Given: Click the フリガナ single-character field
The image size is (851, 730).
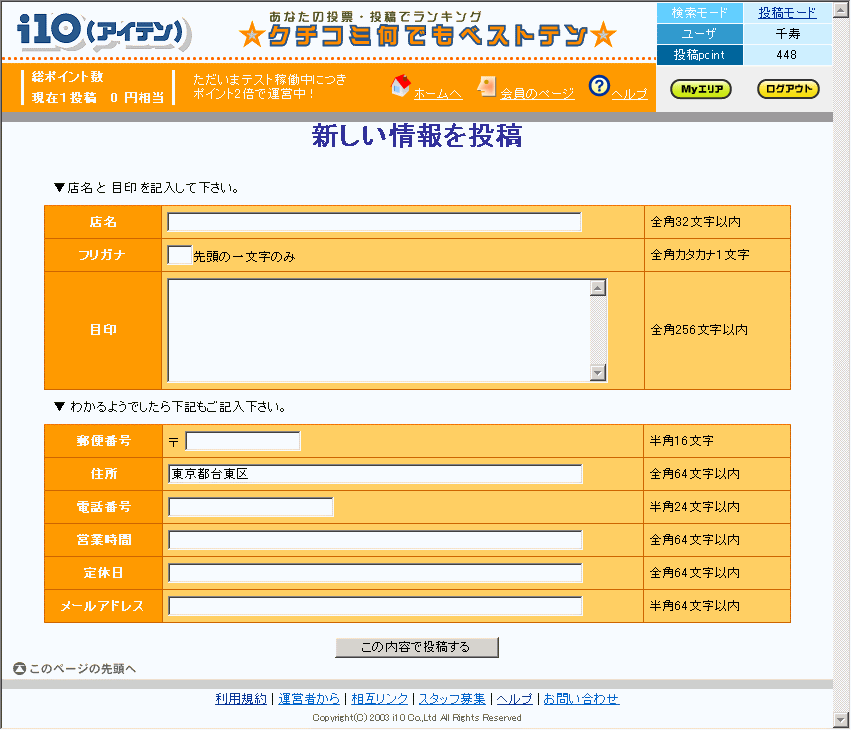Looking at the screenshot, I should click(179, 255).
